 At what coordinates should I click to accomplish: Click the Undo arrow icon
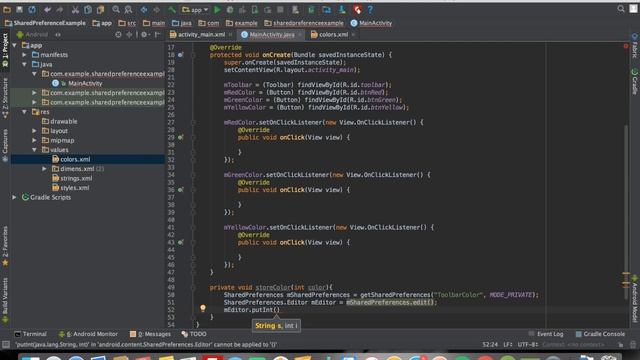coord(48,9)
